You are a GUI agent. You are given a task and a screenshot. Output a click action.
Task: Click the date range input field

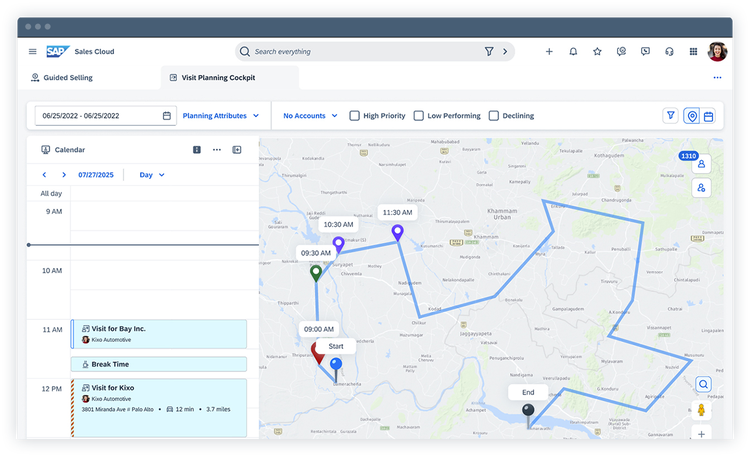106,116
